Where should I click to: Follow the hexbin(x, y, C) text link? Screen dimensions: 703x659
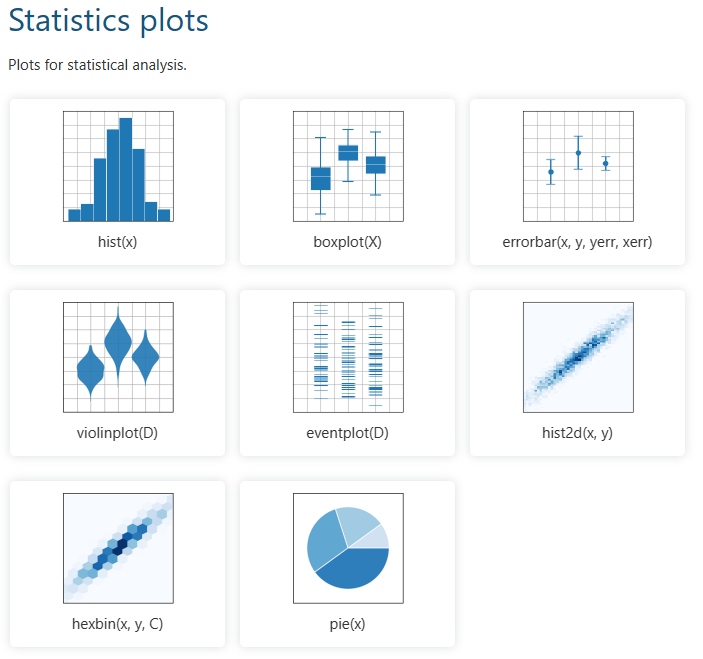(118, 624)
